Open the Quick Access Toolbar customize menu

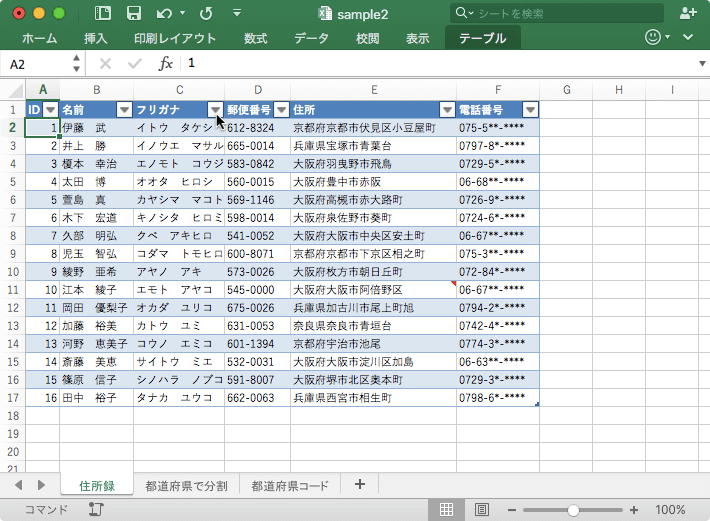pos(237,13)
